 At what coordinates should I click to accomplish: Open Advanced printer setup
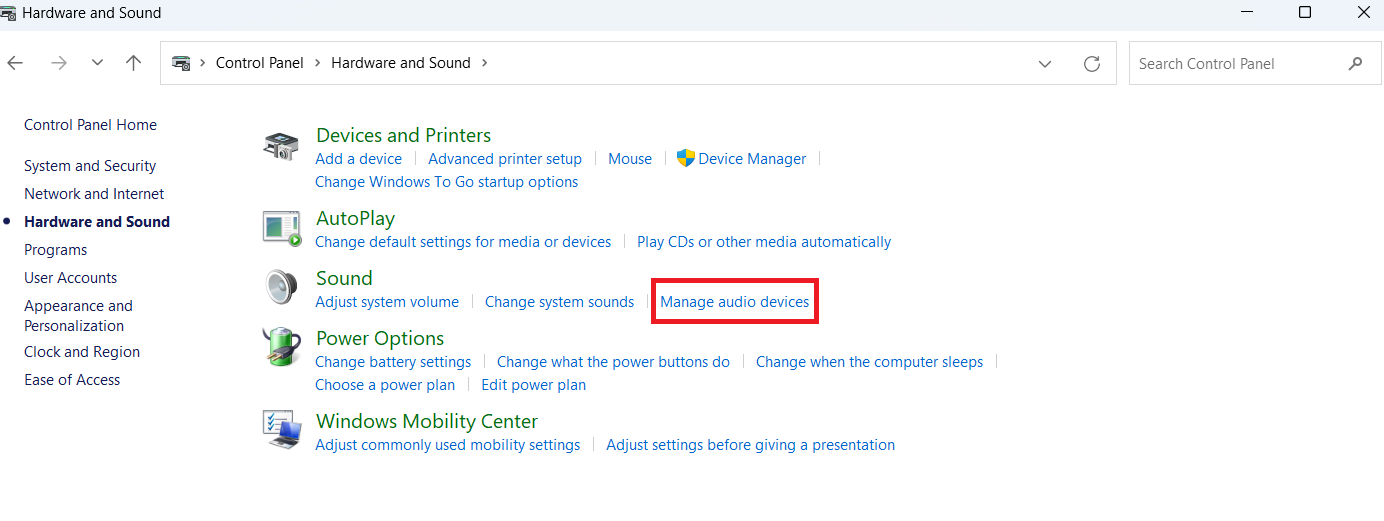click(x=505, y=158)
